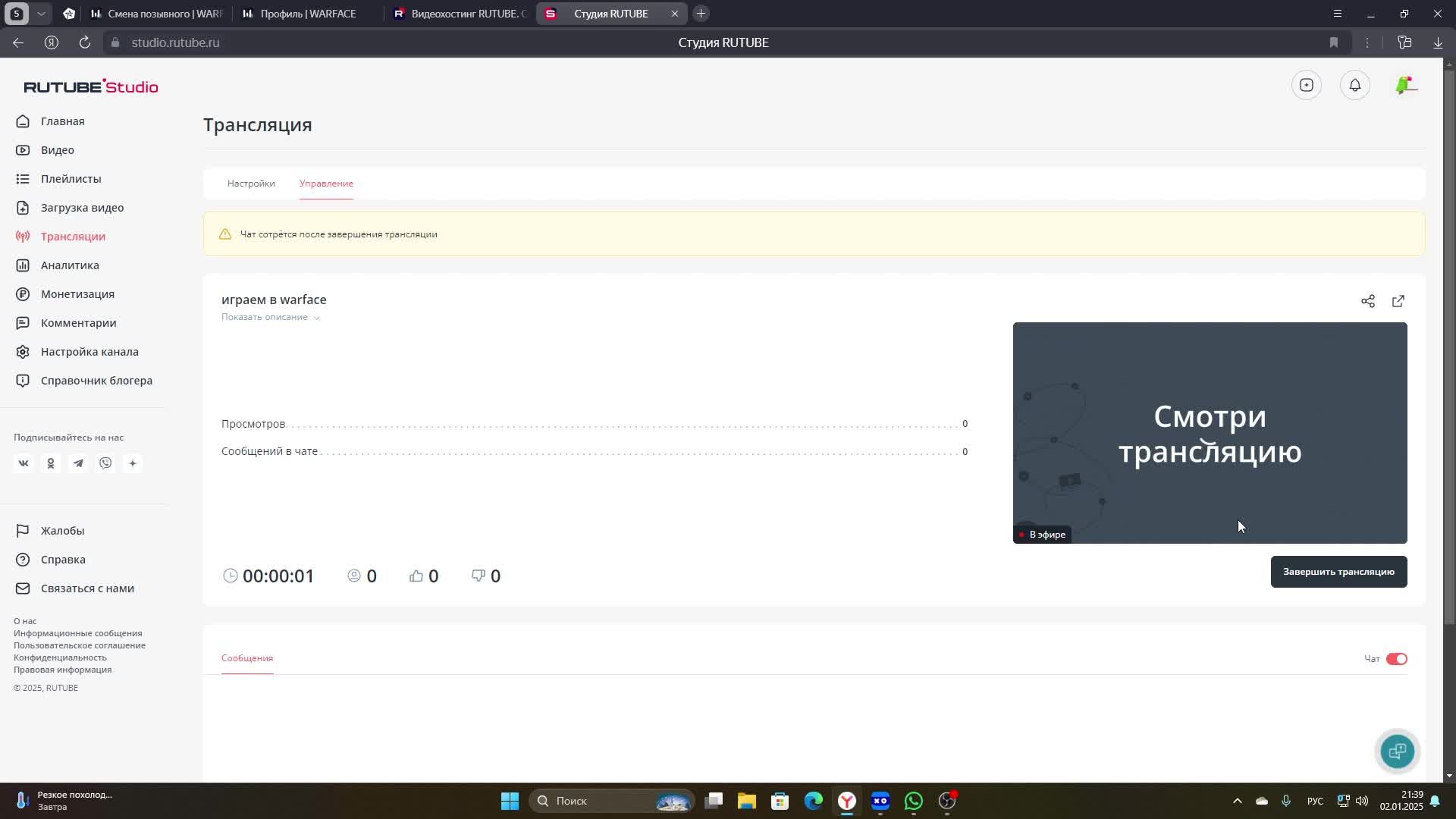This screenshot has height=819, width=1456.
Task: Open the Telegram social icon
Action: coord(78,463)
